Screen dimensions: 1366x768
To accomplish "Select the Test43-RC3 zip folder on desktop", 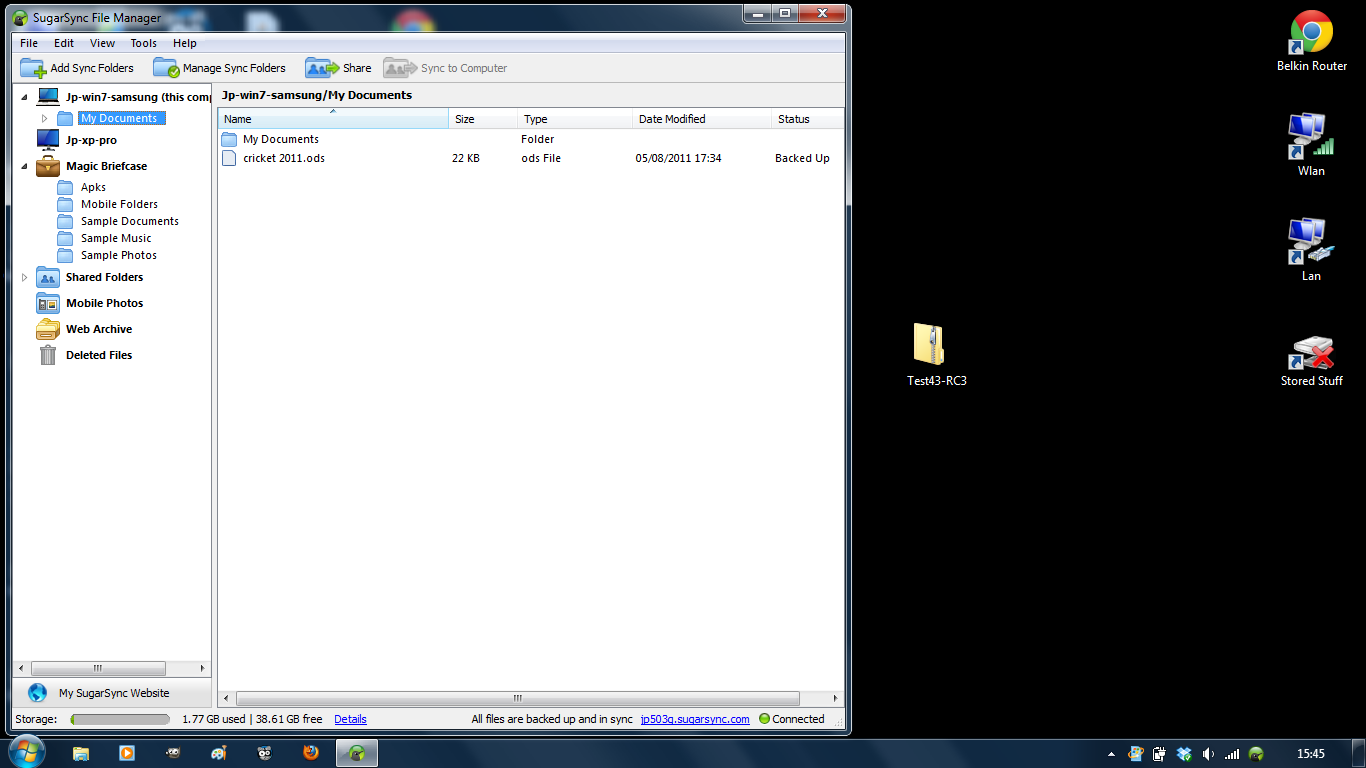I will (x=936, y=355).
